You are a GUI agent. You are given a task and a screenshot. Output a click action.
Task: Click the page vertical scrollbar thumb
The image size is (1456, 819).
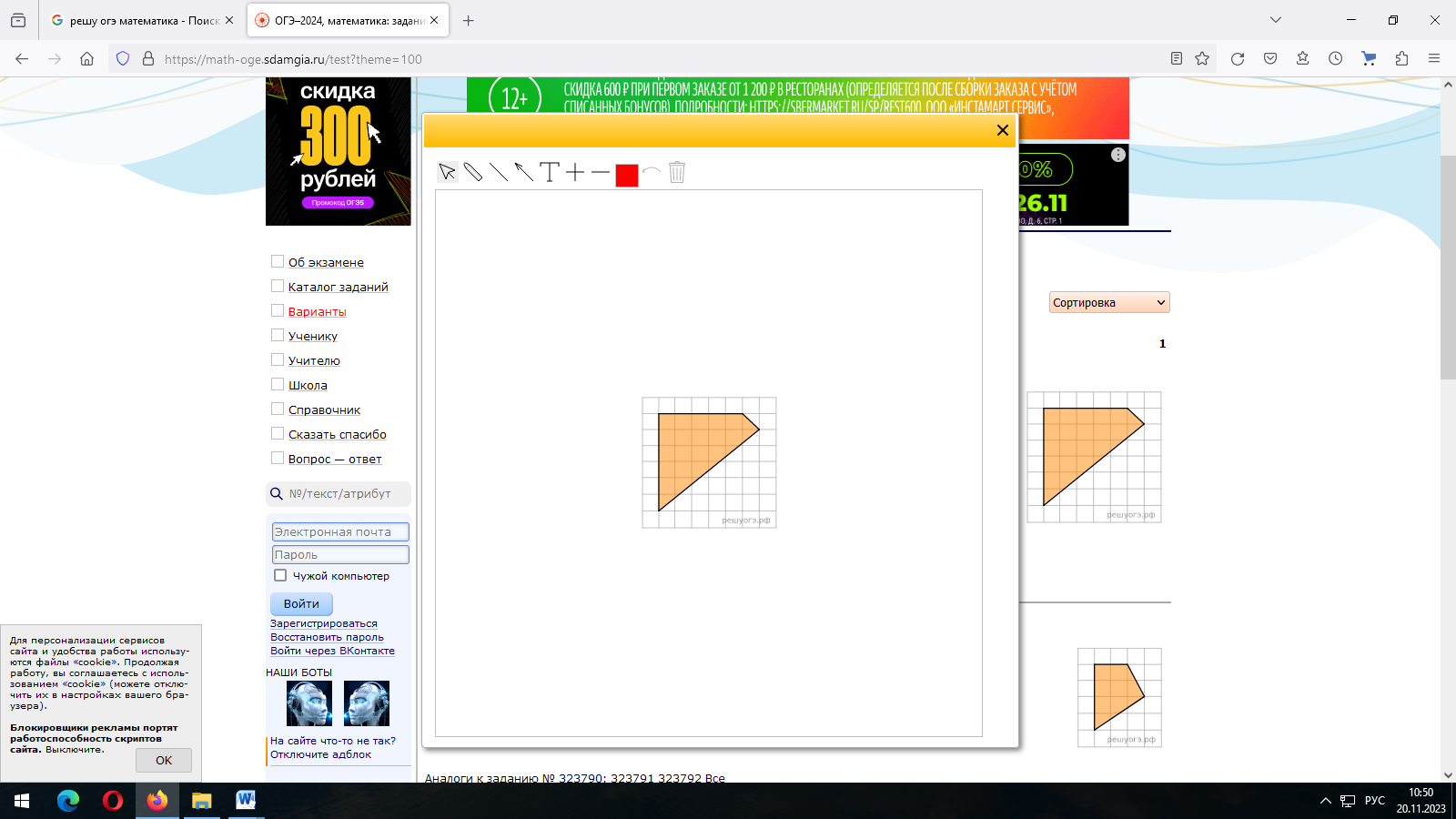(x=1448, y=268)
